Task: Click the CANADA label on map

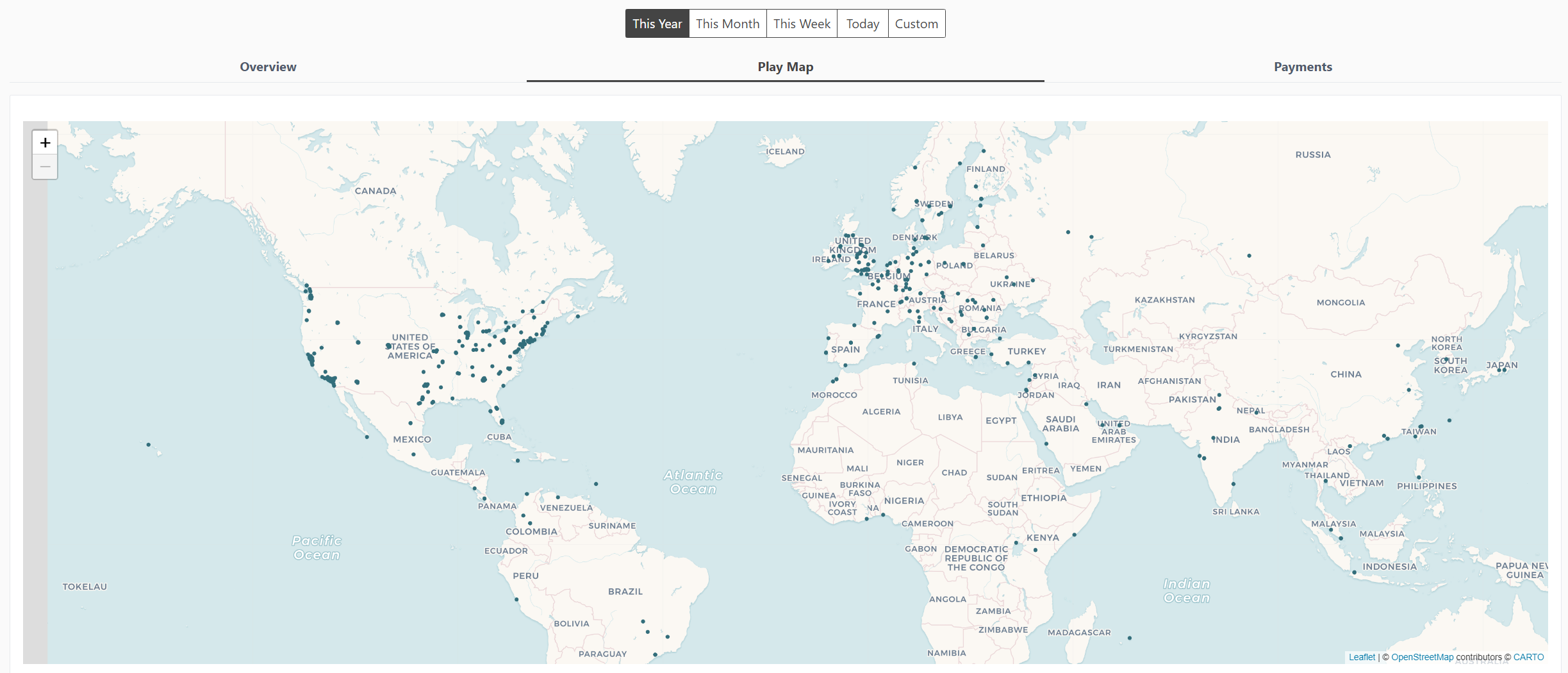Action: (375, 191)
